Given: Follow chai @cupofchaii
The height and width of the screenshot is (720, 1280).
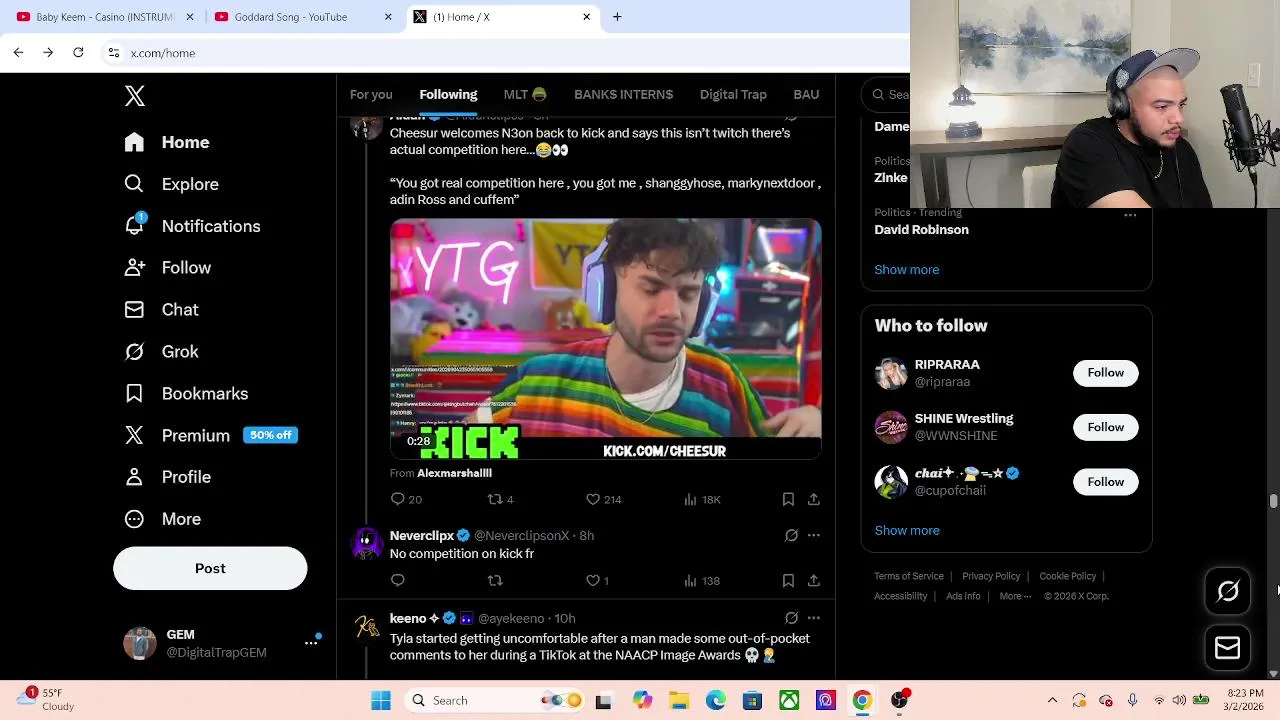Looking at the screenshot, I should 1105,482.
